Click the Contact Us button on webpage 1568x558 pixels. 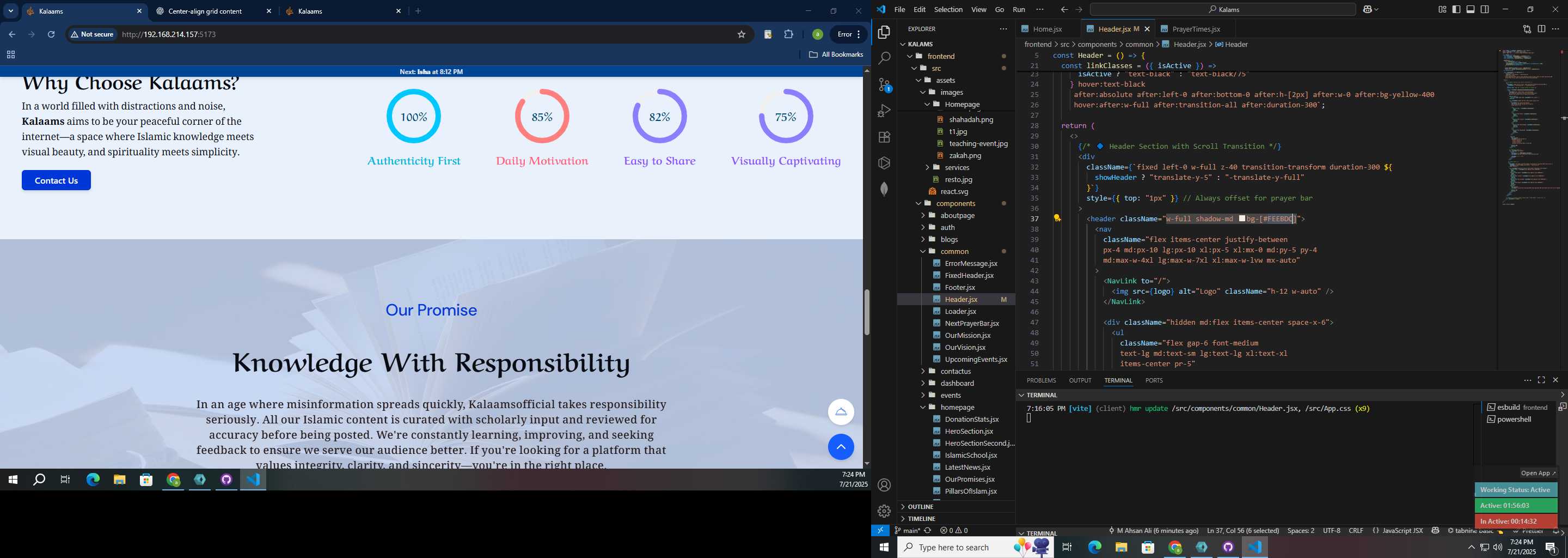(56, 180)
